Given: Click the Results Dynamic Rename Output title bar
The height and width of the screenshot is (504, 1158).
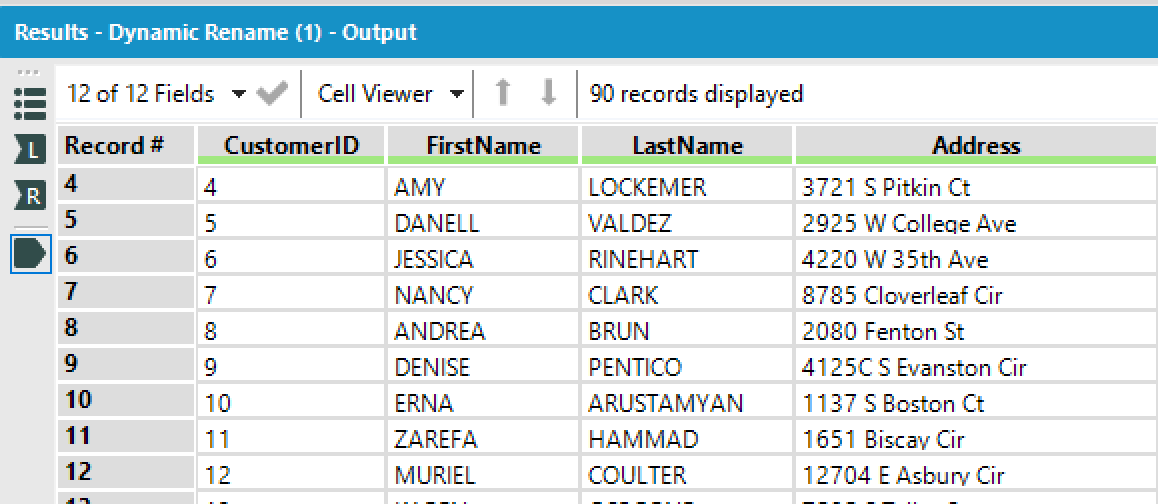Looking at the screenshot, I should tap(579, 33).
